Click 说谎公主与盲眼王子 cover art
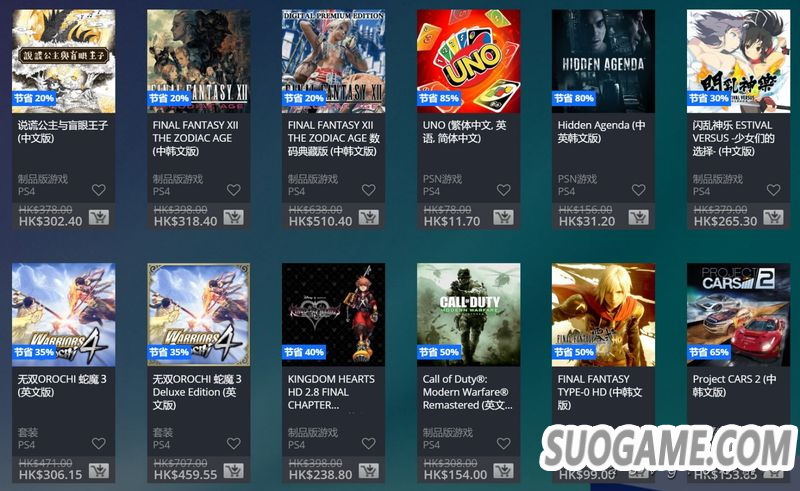 (x=64, y=61)
